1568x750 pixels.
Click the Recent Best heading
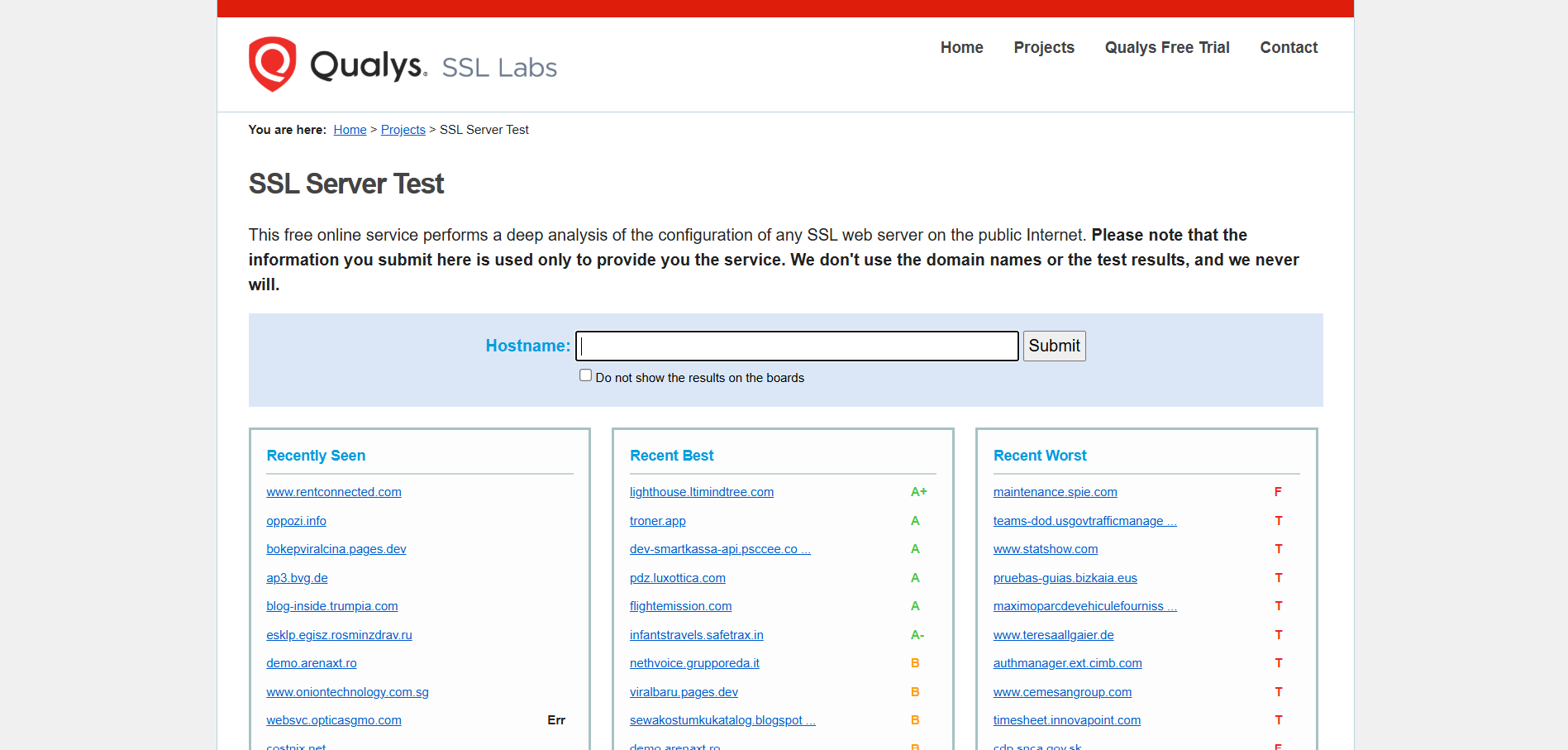[672, 456]
